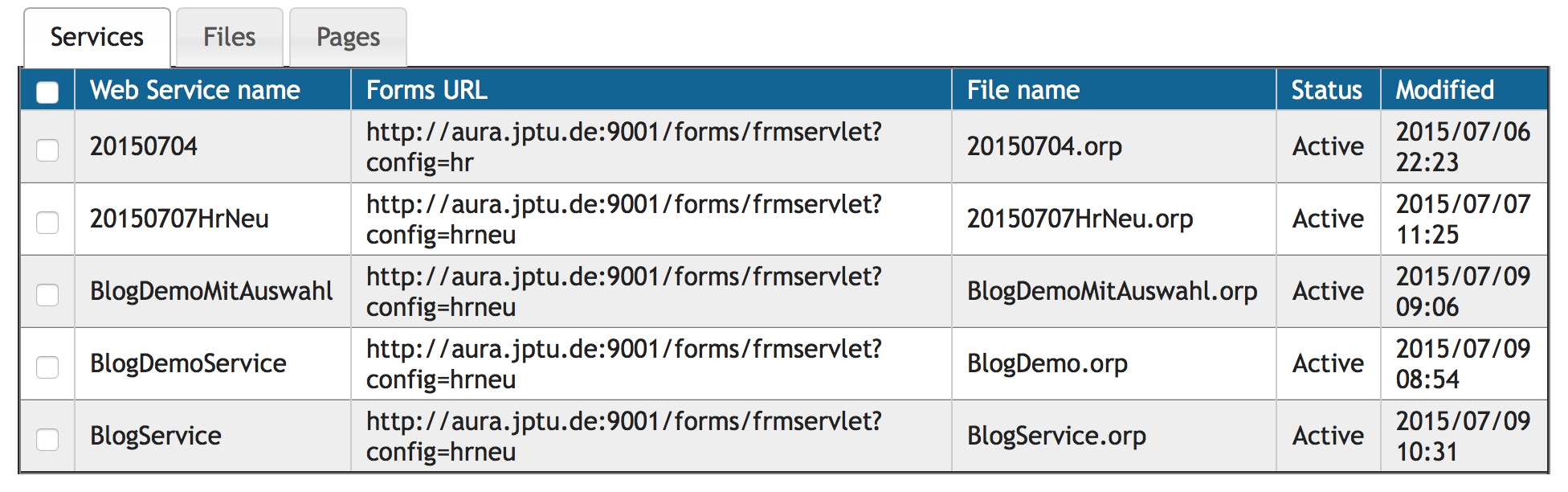Viewport: 1568px width, 492px height.
Task: Click file name 20150704.orp
Action: pos(1044,146)
